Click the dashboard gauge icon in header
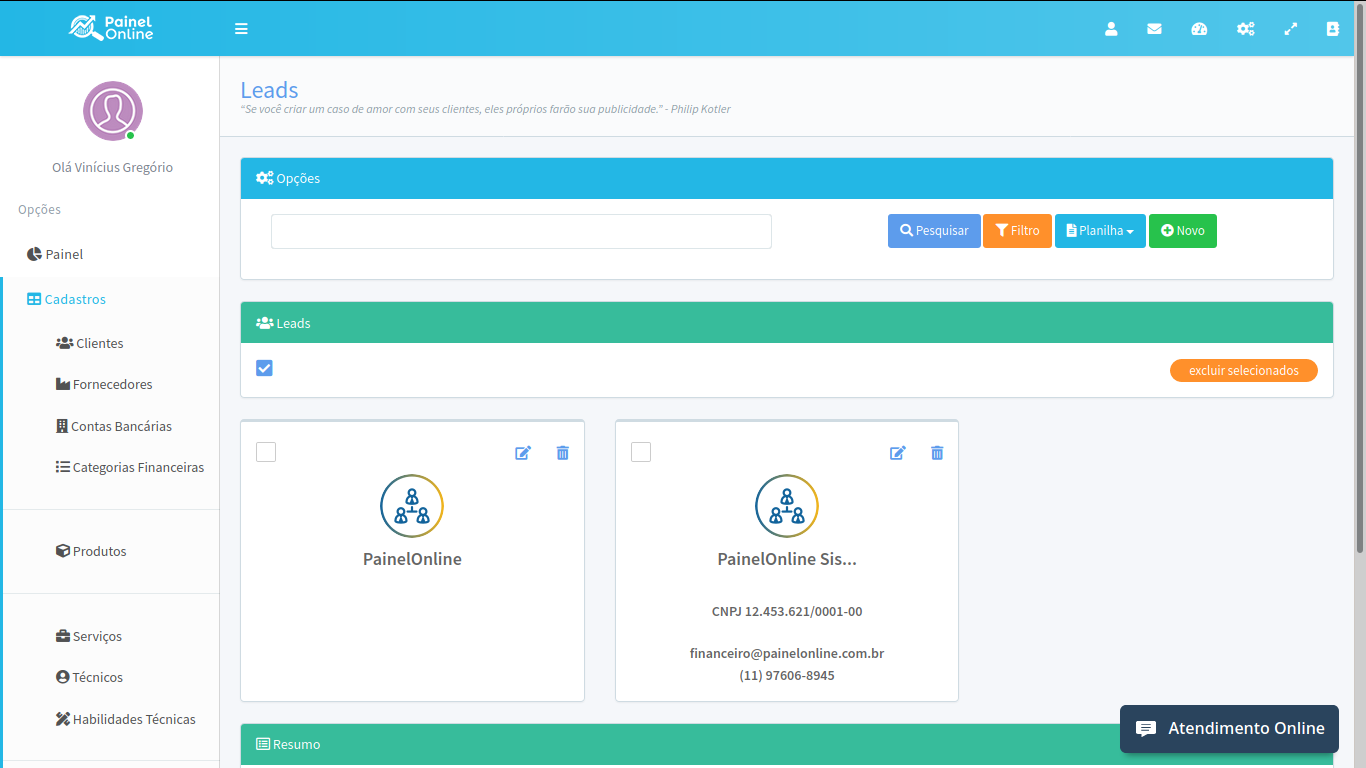This screenshot has width=1366, height=768. point(1199,29)
